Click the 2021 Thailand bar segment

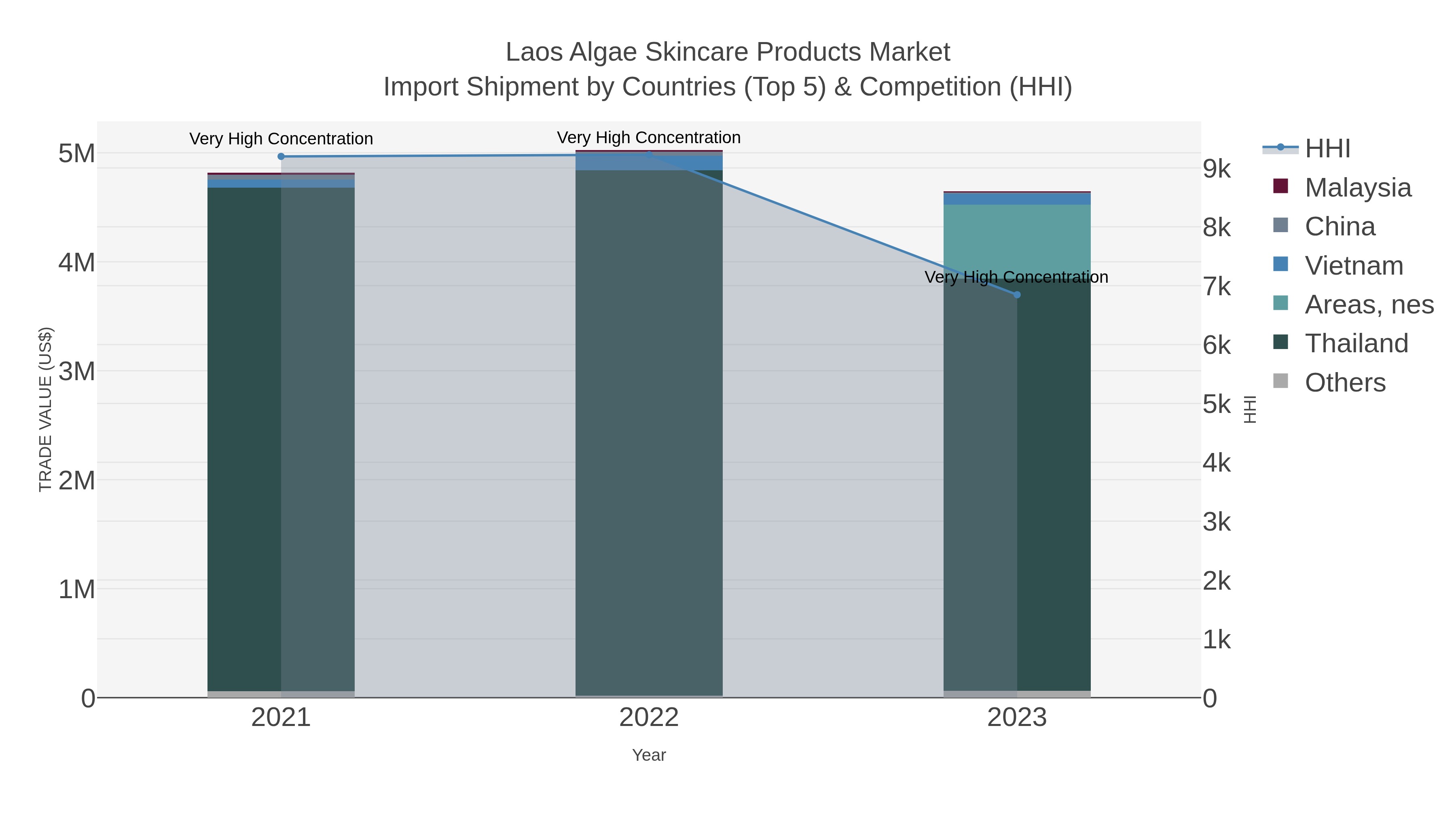(x=281, y=439)
